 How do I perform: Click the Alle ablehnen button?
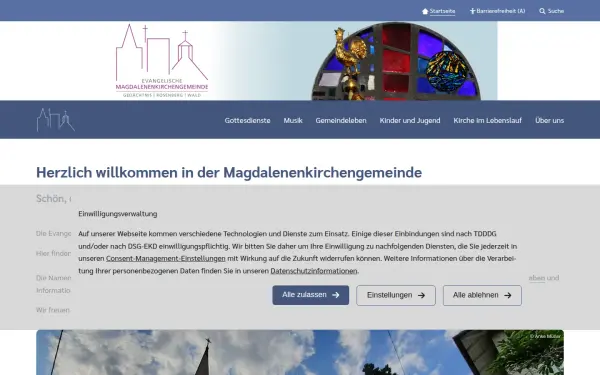(x=482, y=295)
